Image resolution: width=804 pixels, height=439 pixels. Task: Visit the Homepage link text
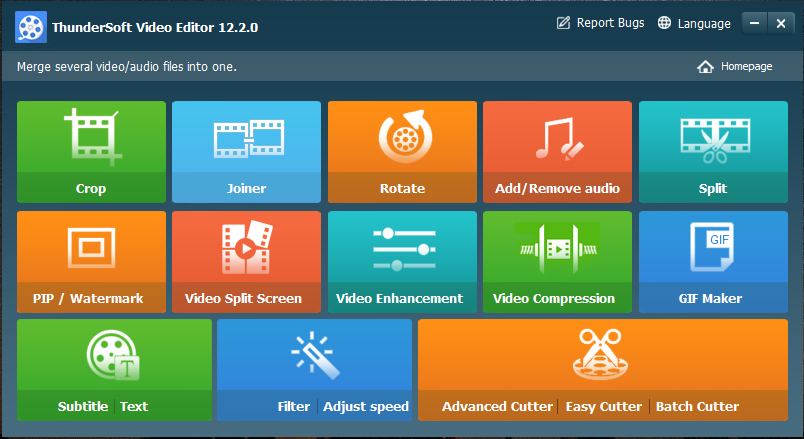click(x=747, y=67)
